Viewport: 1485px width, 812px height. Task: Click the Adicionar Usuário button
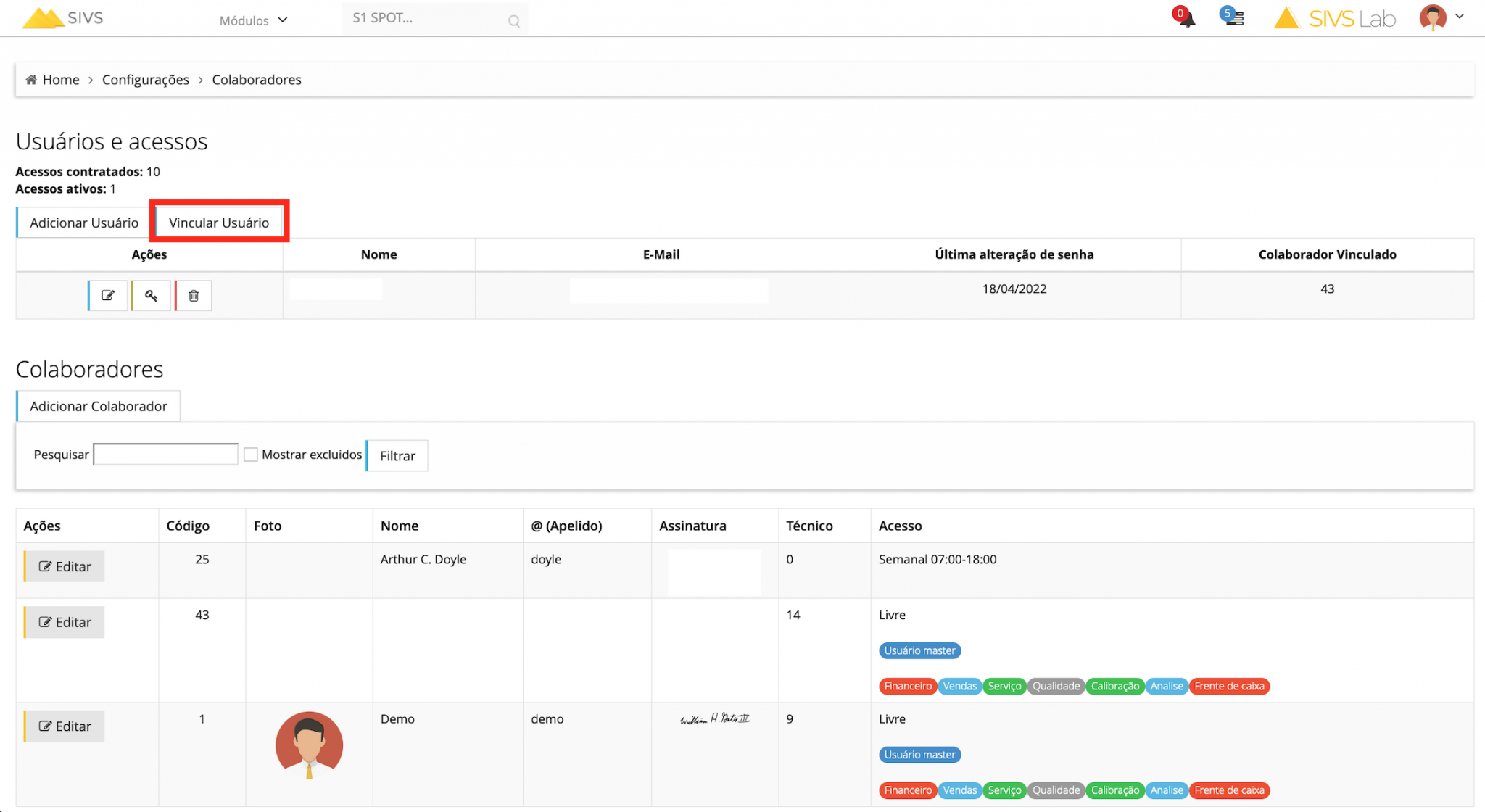click(84, 223)
